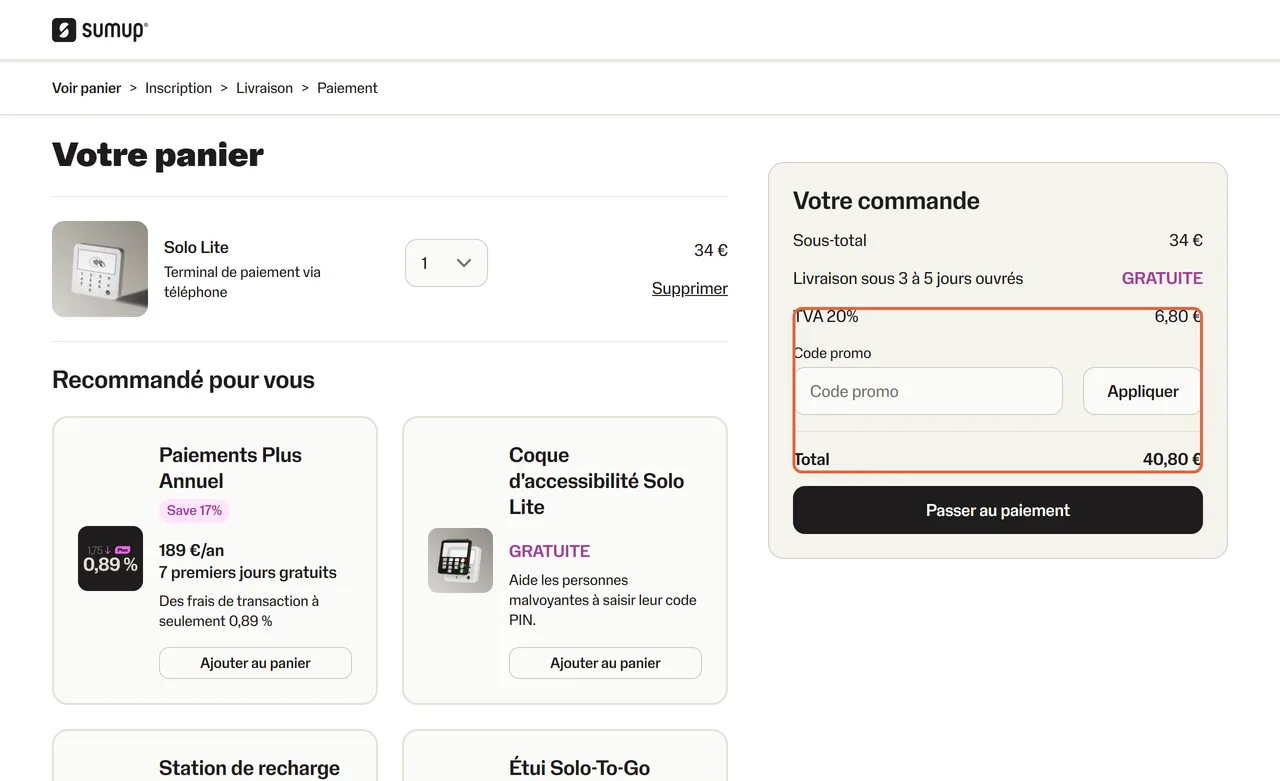Open the Solo Lite quantity selector
Viewport: 1280px width, 781px height.
(x=446, y=263)
